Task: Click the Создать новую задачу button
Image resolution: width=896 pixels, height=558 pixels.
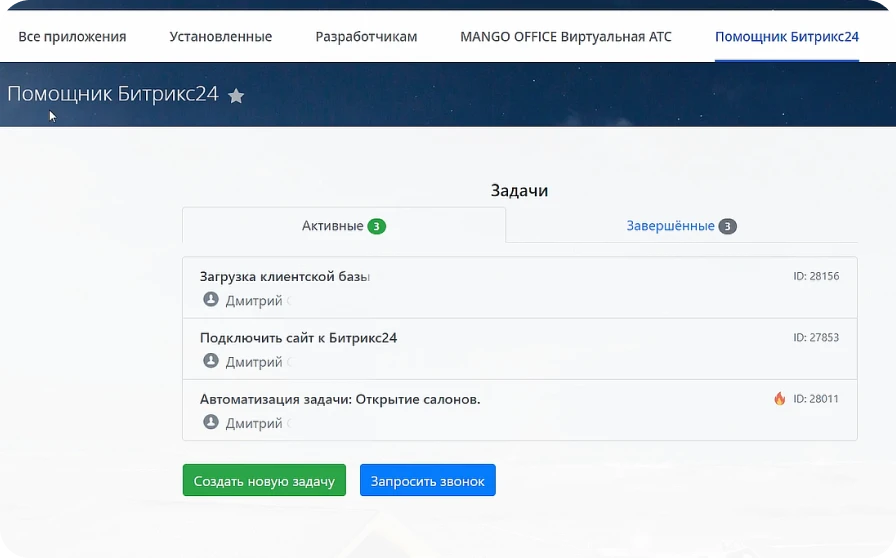Action: point(264,480)
